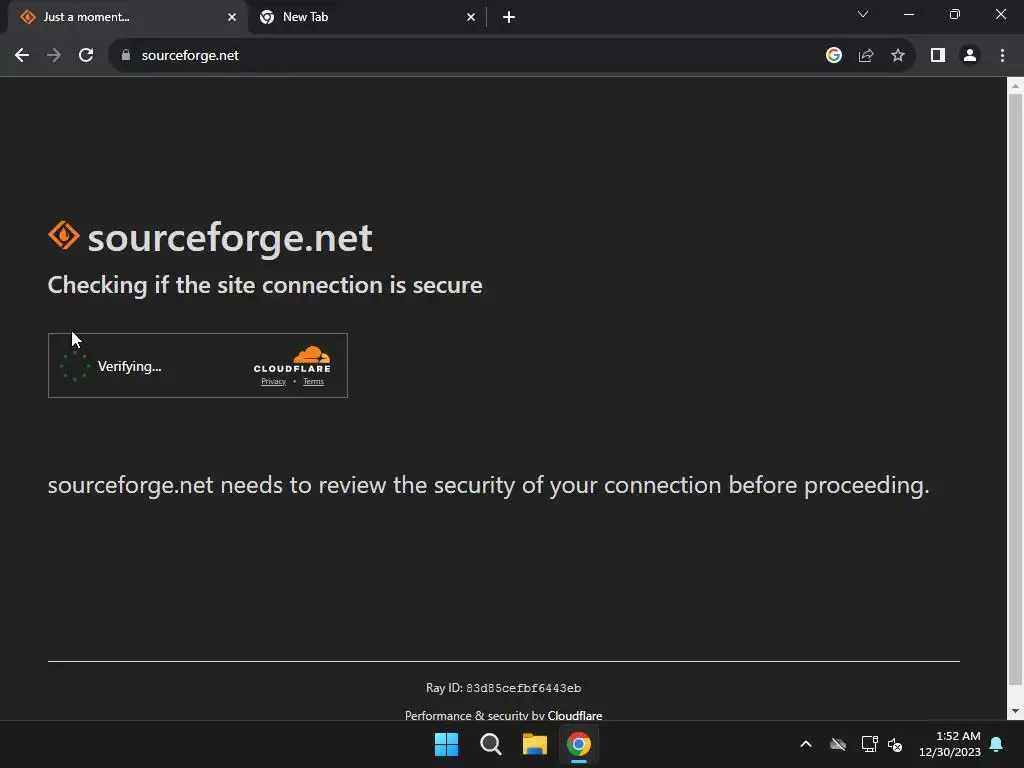The height and width of the screenshot is (768, 1024).
Task: Open the clock and date flyout
Action: coord(950,744)
